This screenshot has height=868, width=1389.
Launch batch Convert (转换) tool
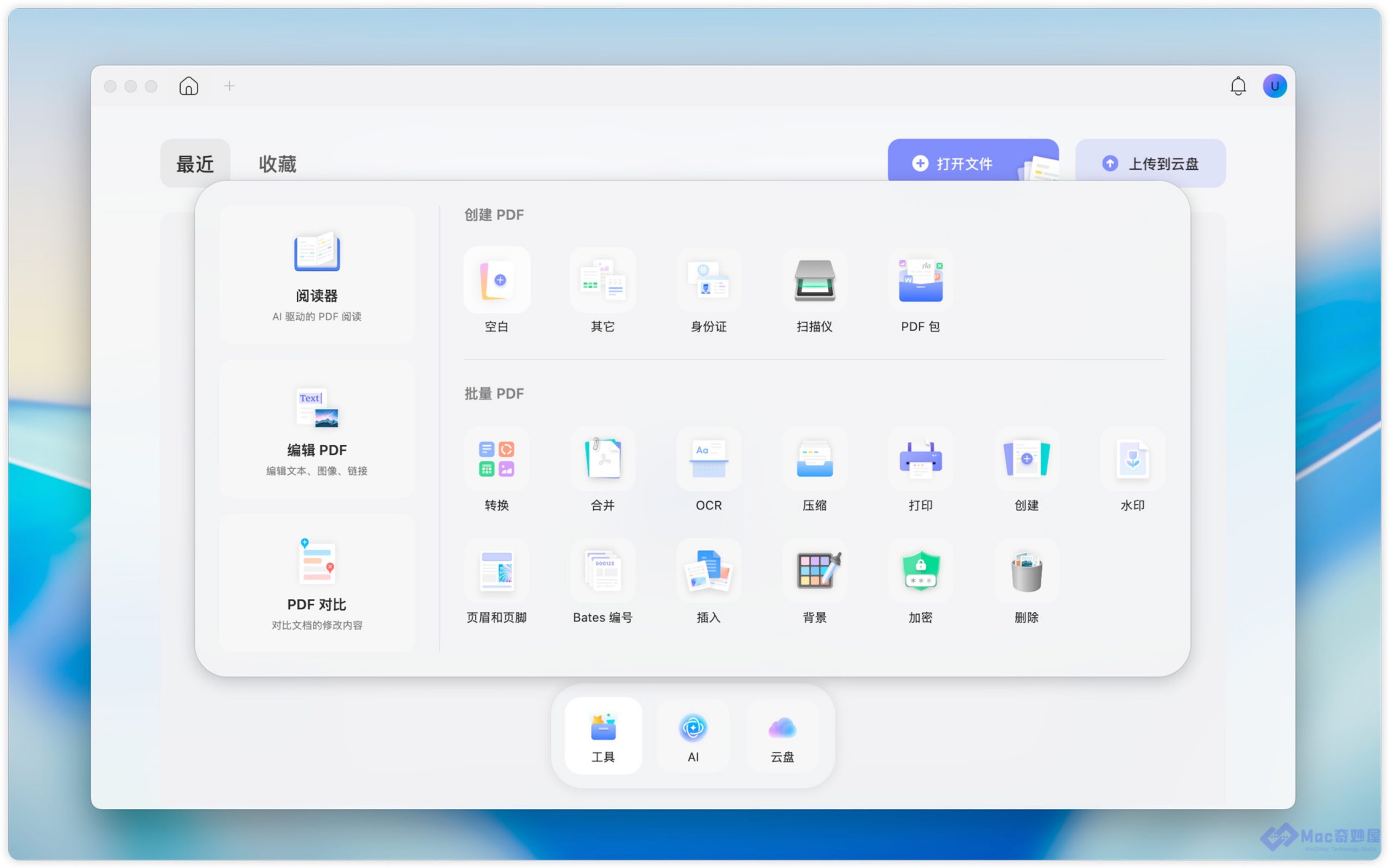(x=496, y=459)
